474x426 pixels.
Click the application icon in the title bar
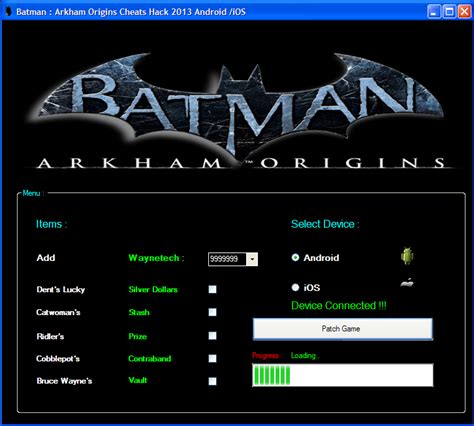click(8, 12)
